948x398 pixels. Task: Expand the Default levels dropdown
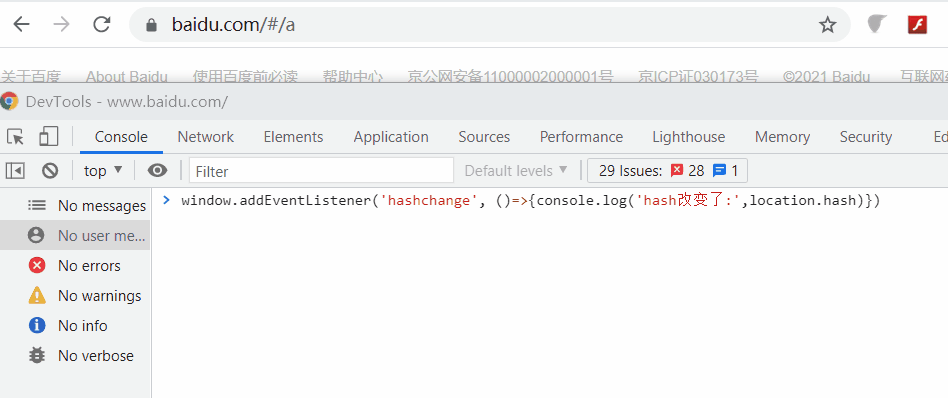(516, 171)
